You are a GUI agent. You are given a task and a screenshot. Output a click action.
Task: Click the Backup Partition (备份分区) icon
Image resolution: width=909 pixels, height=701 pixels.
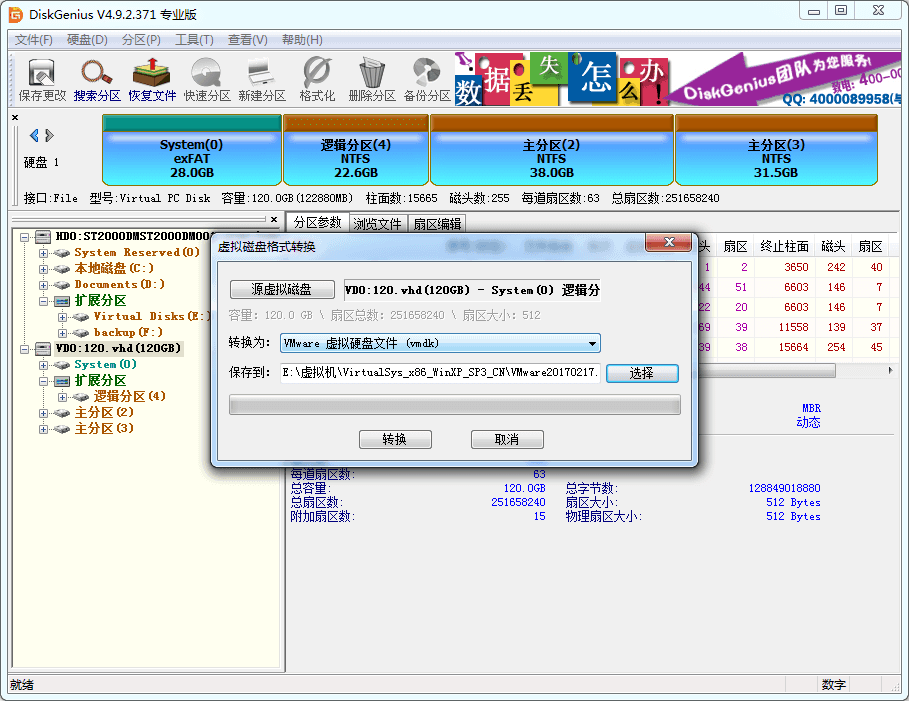pos(427,80)
